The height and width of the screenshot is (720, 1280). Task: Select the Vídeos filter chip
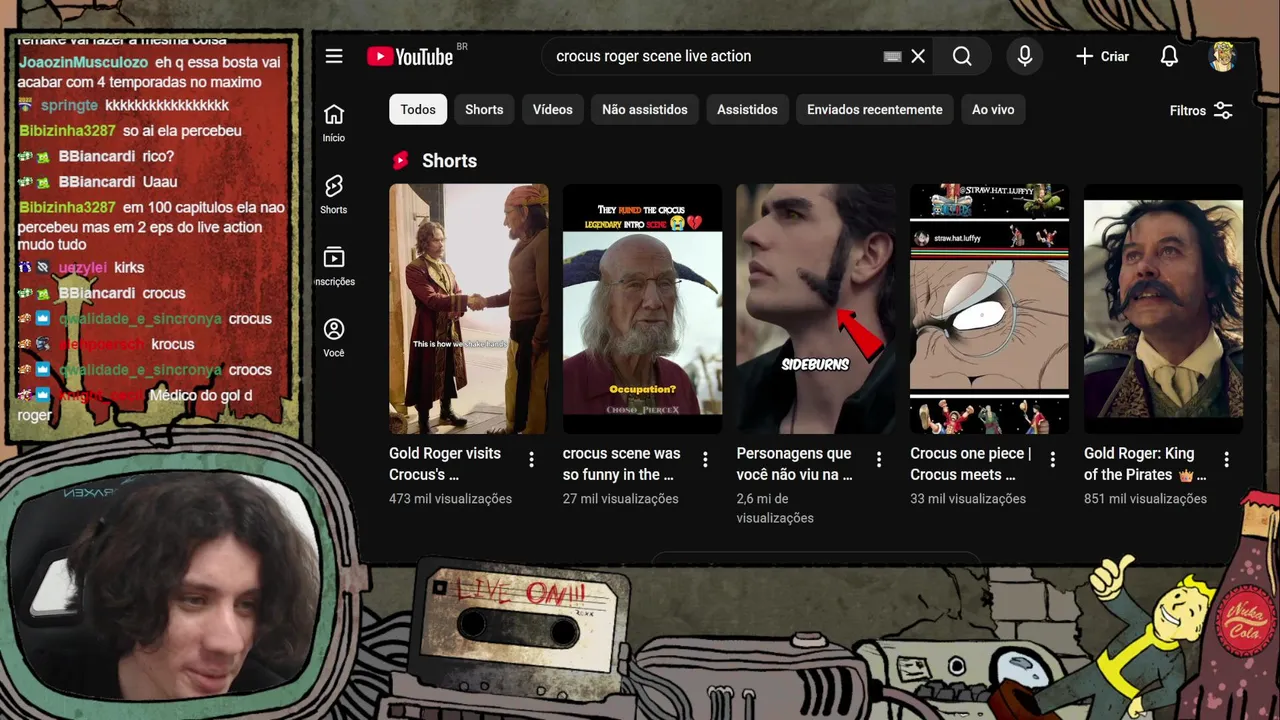click(x=553, y=110)
